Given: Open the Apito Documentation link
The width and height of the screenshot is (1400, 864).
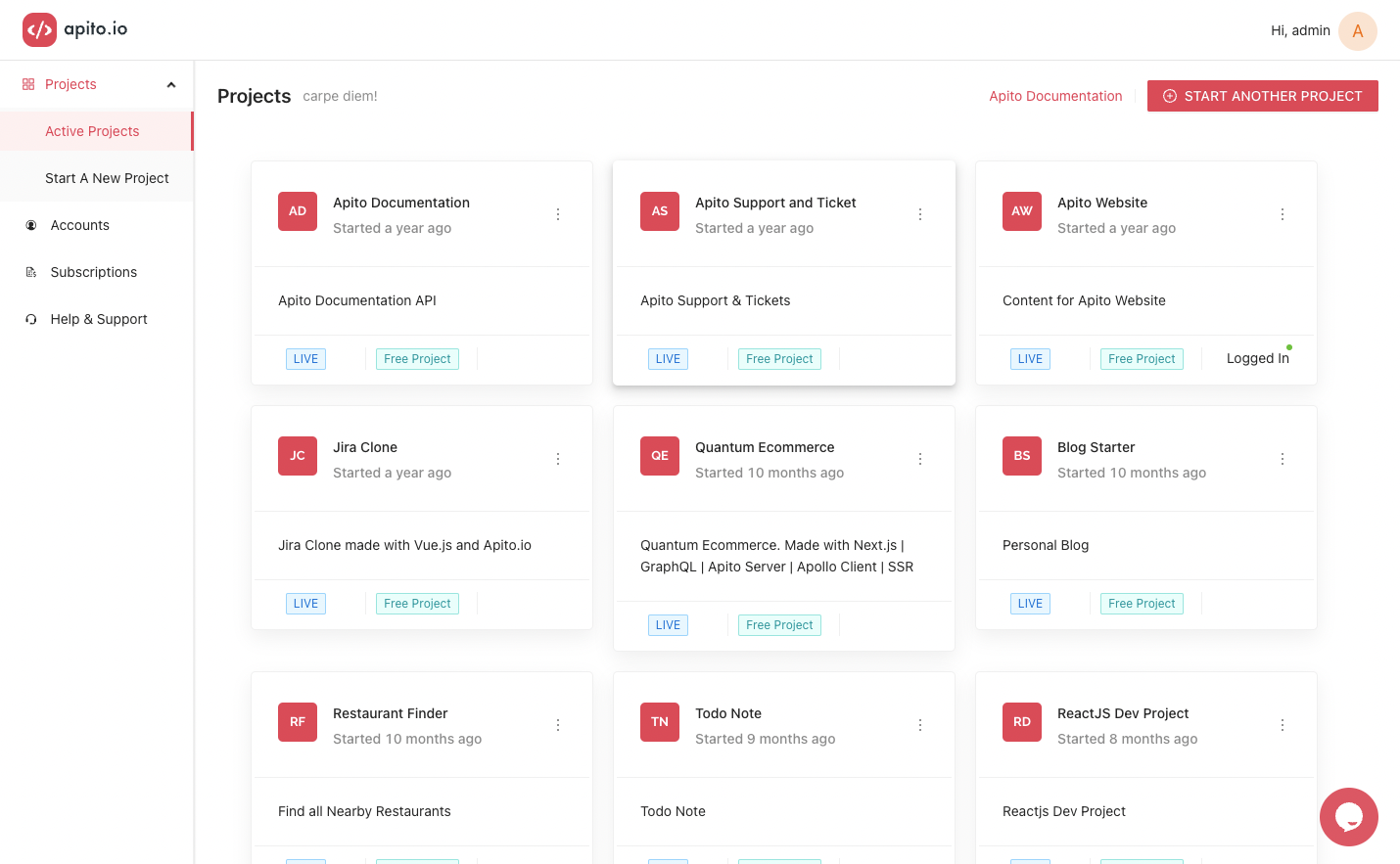Looking at the screenshot, I should pyautogui.click(x=1055, y=96).
